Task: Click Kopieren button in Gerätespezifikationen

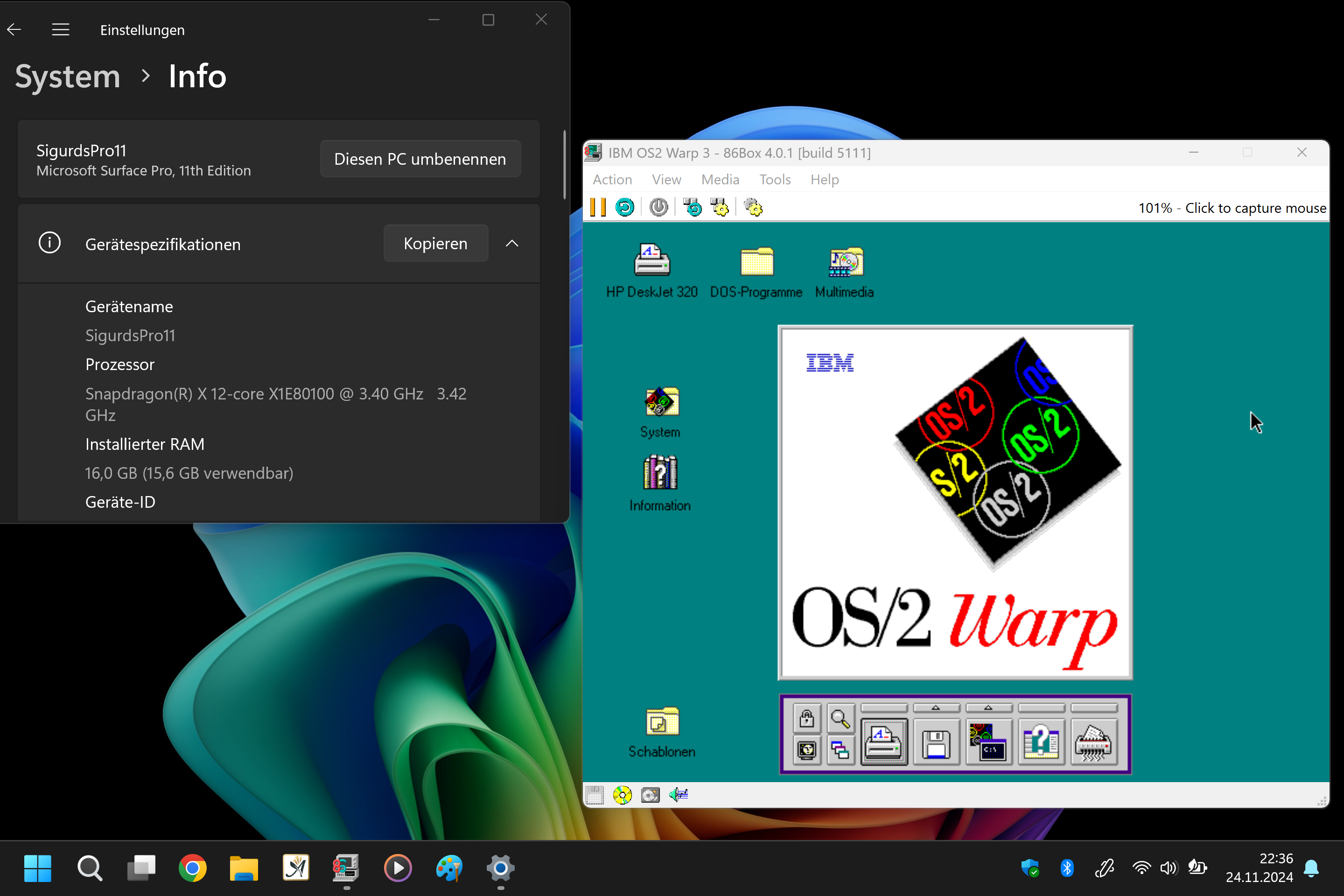Action: point(435,244)
